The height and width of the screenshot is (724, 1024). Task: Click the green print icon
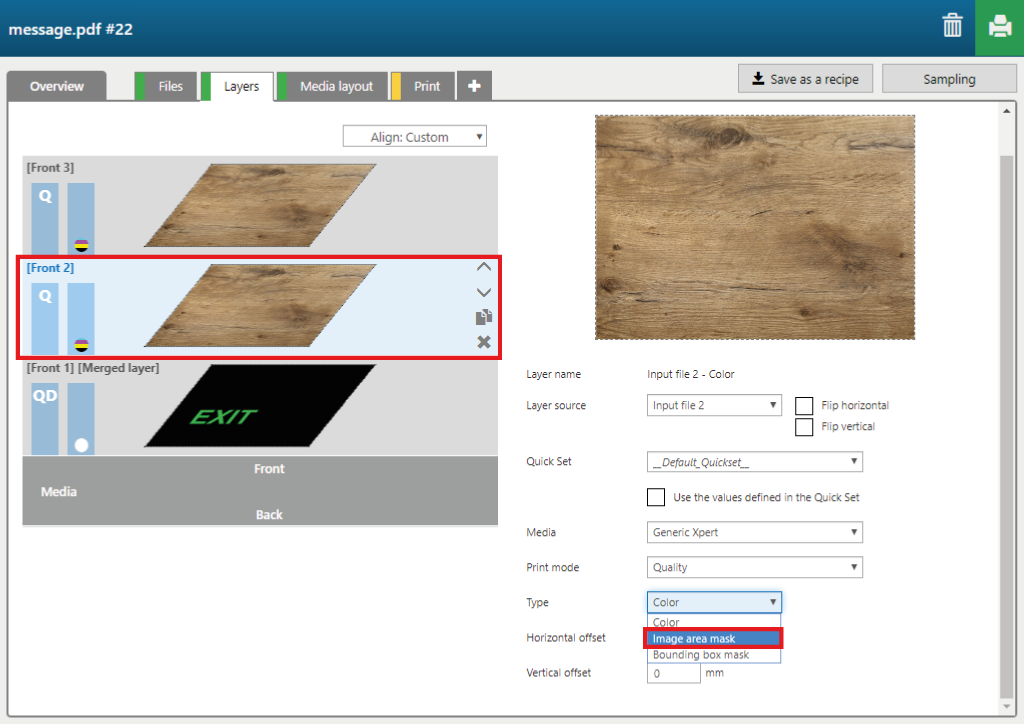point(999,27)
